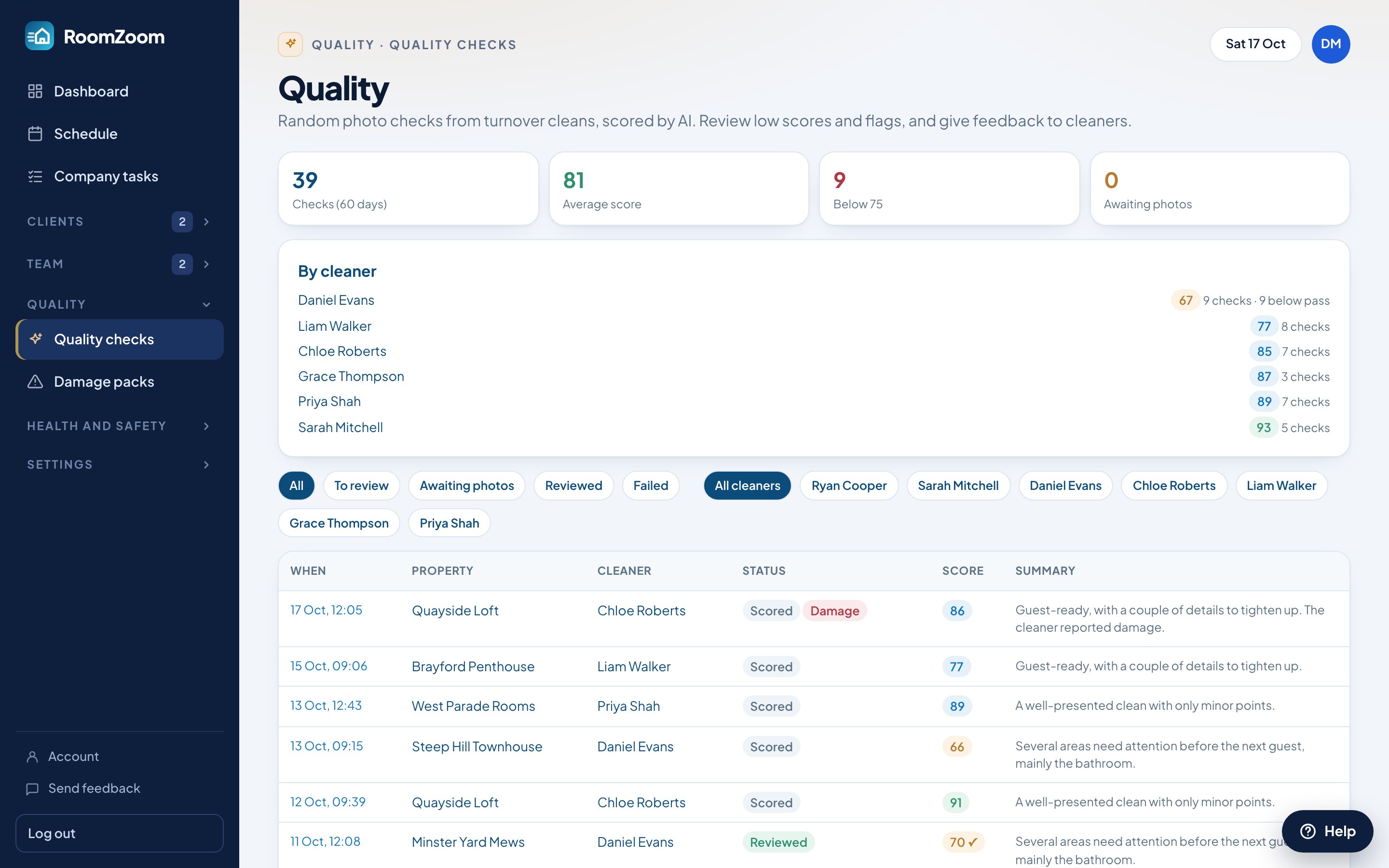Image resolution: width=1389 pixels, height=868 pixels.
Task: Collapse the Quality sidebar section
Action: tap(120, 304)
